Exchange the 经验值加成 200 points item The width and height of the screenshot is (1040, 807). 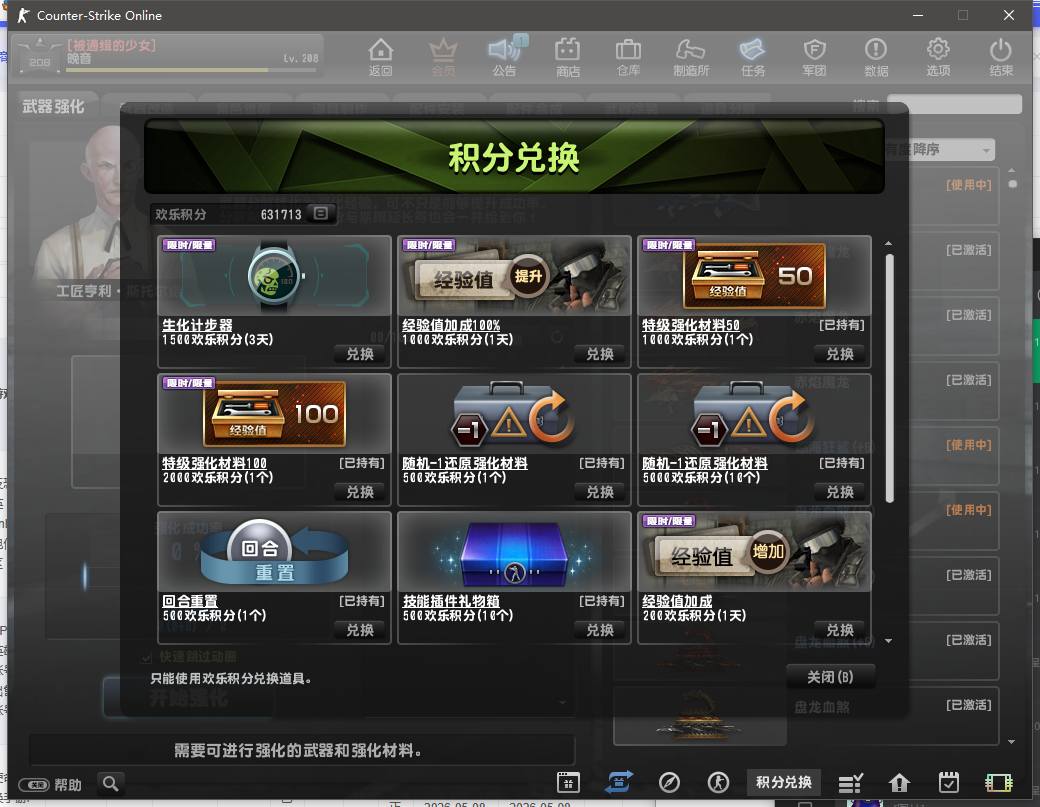click(840, 630)
